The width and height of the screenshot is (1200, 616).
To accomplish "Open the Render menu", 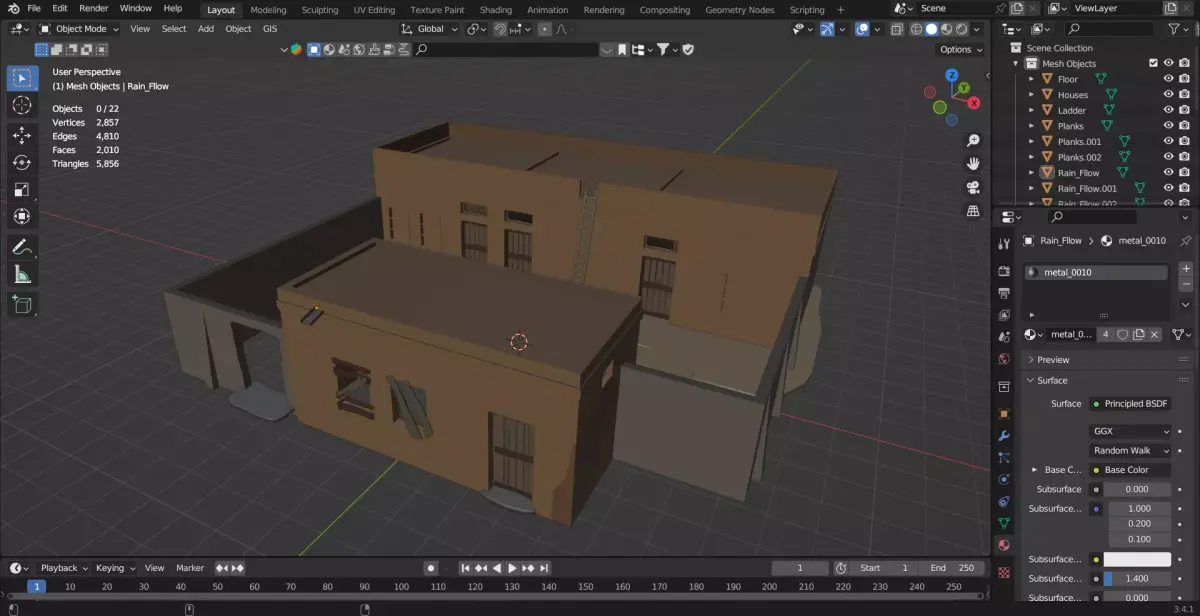I will [x=93, y=8].
